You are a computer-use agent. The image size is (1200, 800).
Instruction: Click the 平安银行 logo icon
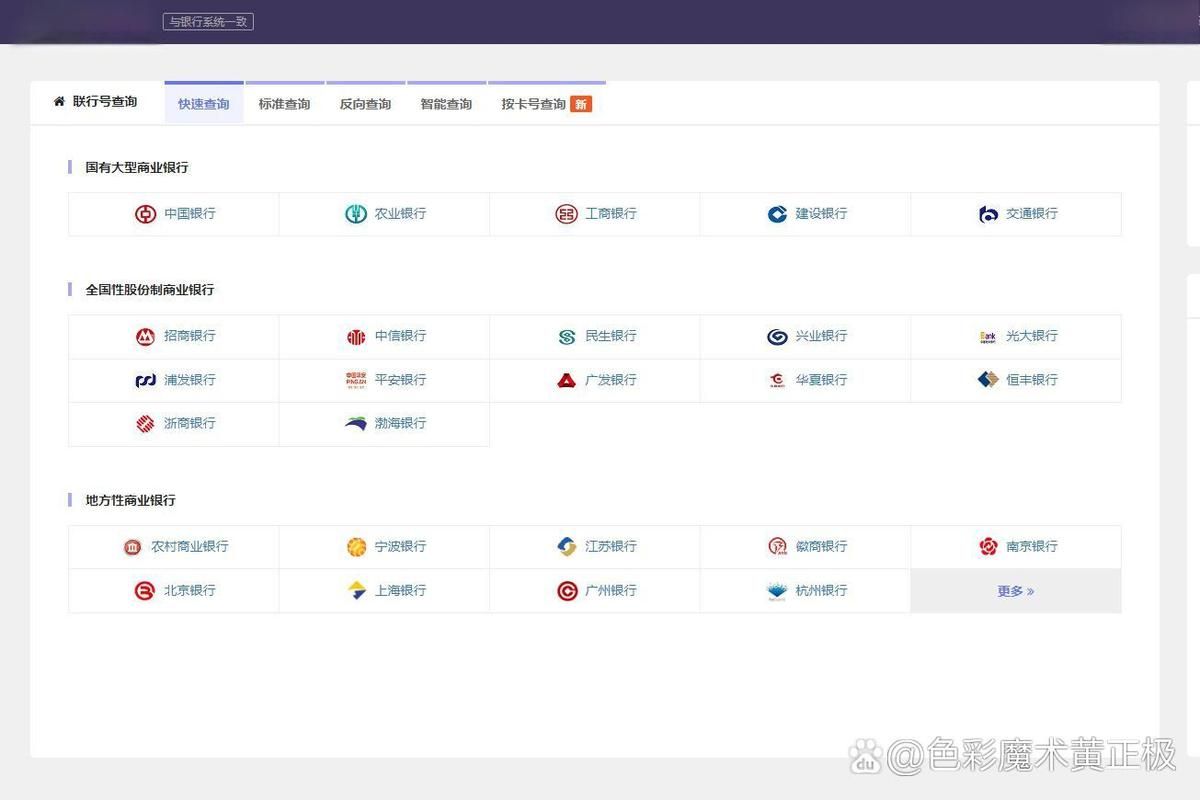(x=356, y=380)
